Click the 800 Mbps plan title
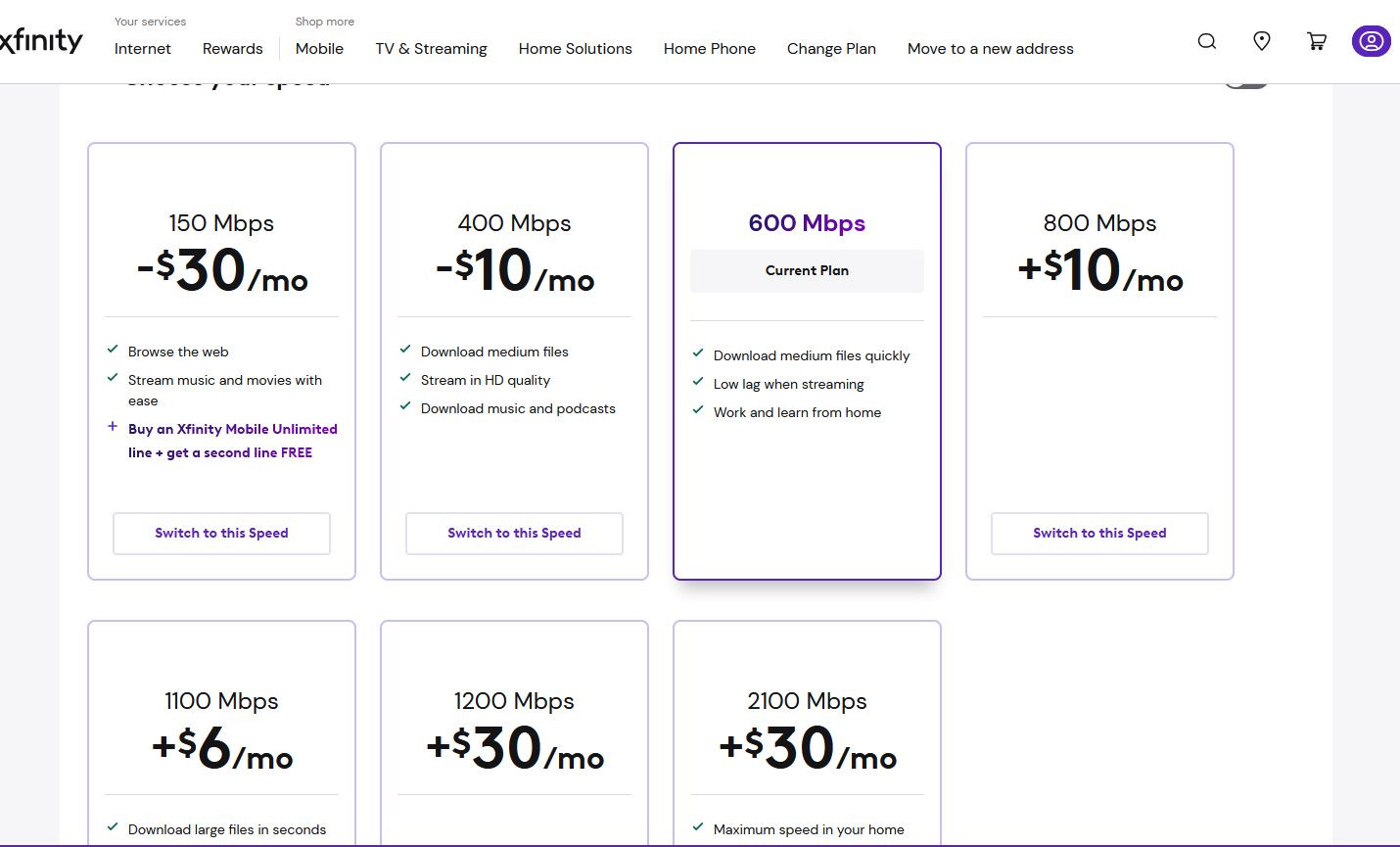This screenshot has height=847, width=1400. click(x=1099, y=223)
